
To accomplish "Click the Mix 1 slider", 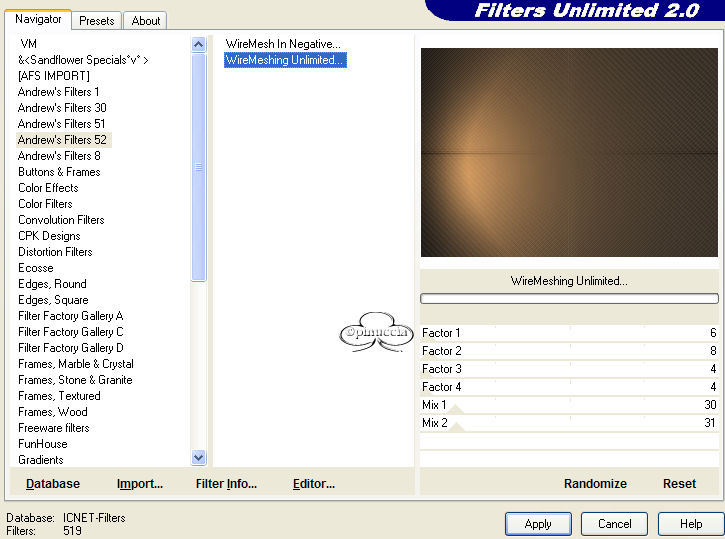I will pos(569,405).
